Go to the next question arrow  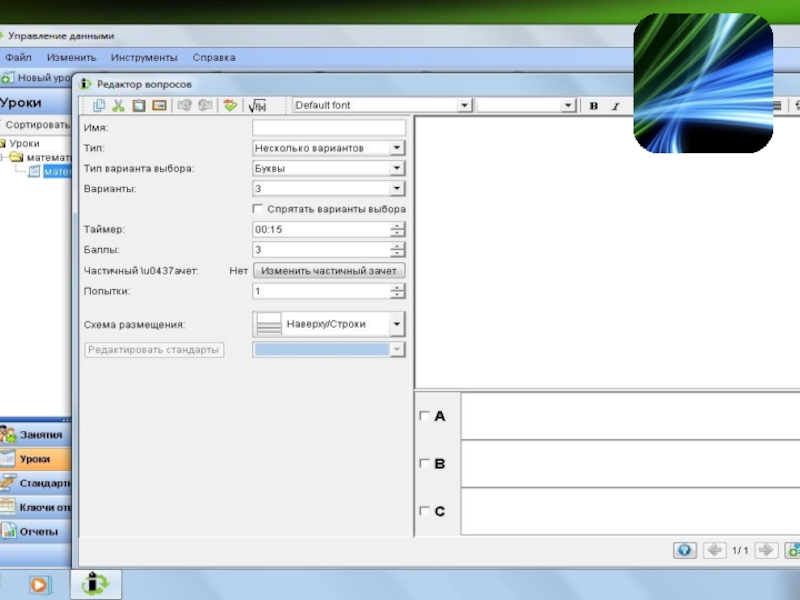pyautogui.click(x=766, y=550)
